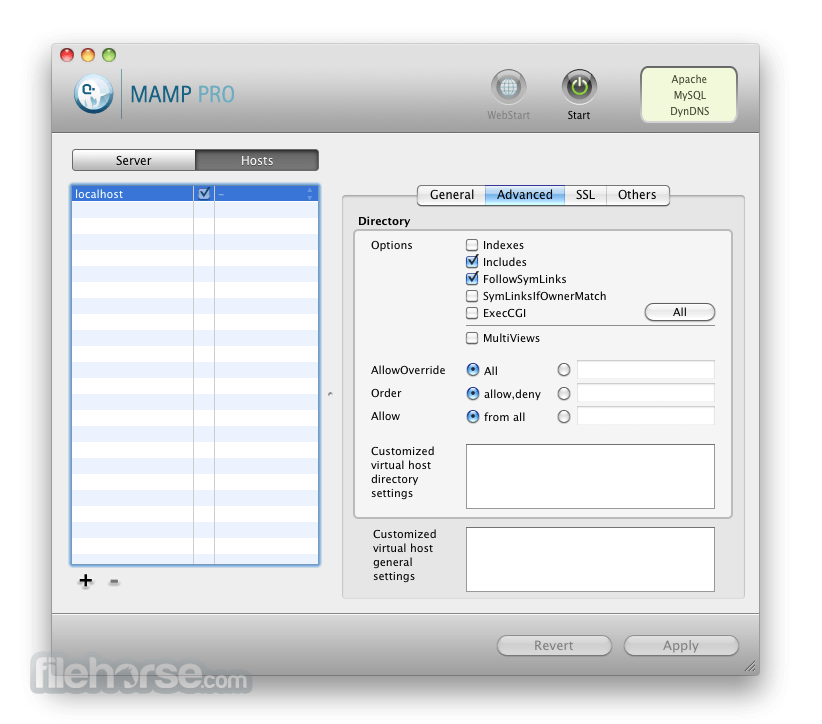Viewport: 822px width, 724px height.
Task: Switch to the Hosts tab
Action: [x=257, y=160]
